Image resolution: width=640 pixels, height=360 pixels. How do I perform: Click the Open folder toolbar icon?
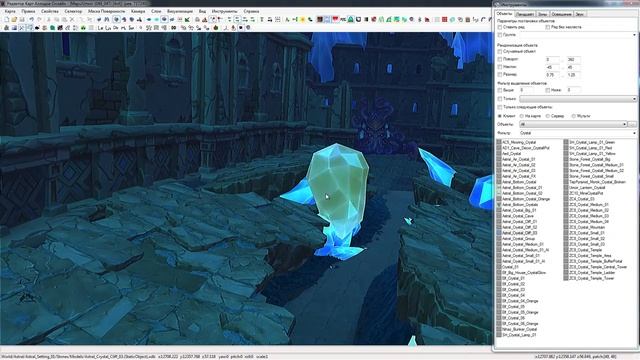[14, 20]
